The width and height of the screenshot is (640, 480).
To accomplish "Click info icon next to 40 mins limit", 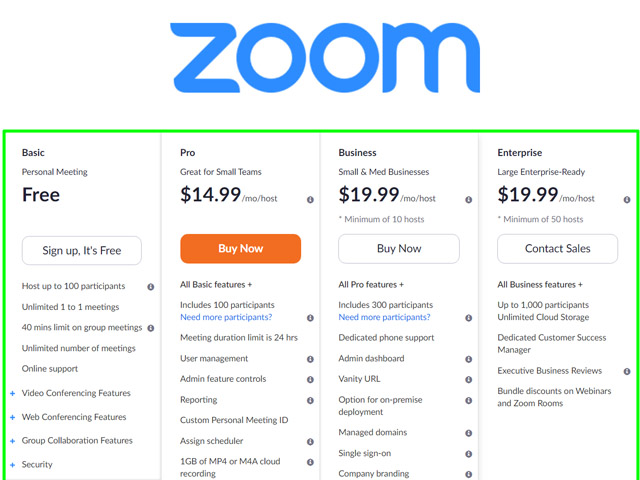I will [151, 328].
